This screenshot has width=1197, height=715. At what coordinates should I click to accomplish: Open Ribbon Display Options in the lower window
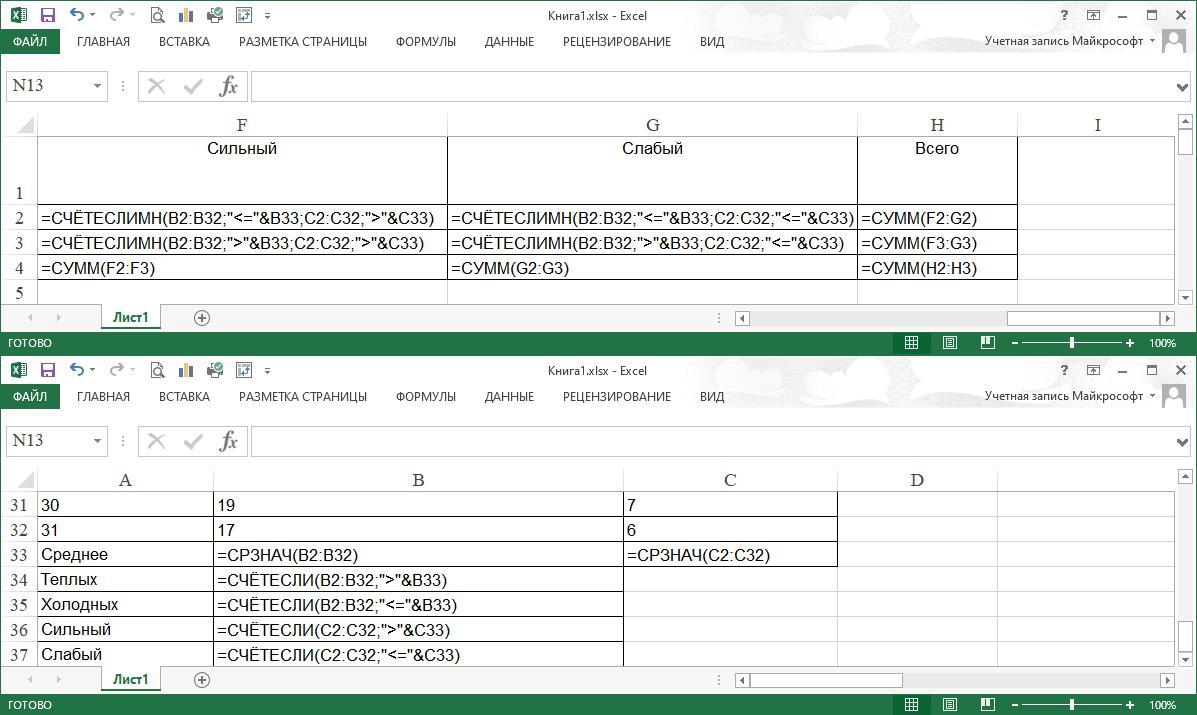(x=1093, y=370)
